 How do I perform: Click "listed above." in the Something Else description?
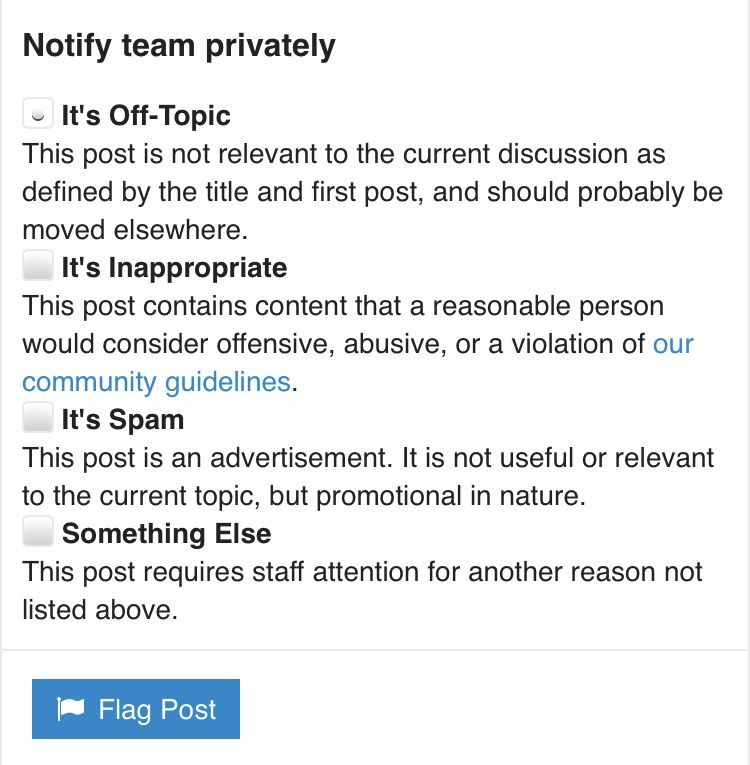[100, 610]
